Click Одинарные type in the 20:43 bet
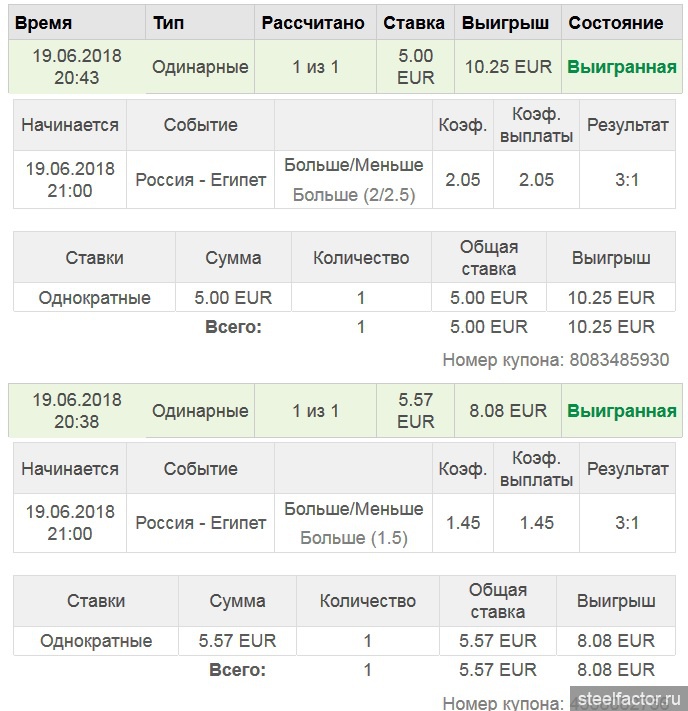688x711 pixels. [200, 67]
